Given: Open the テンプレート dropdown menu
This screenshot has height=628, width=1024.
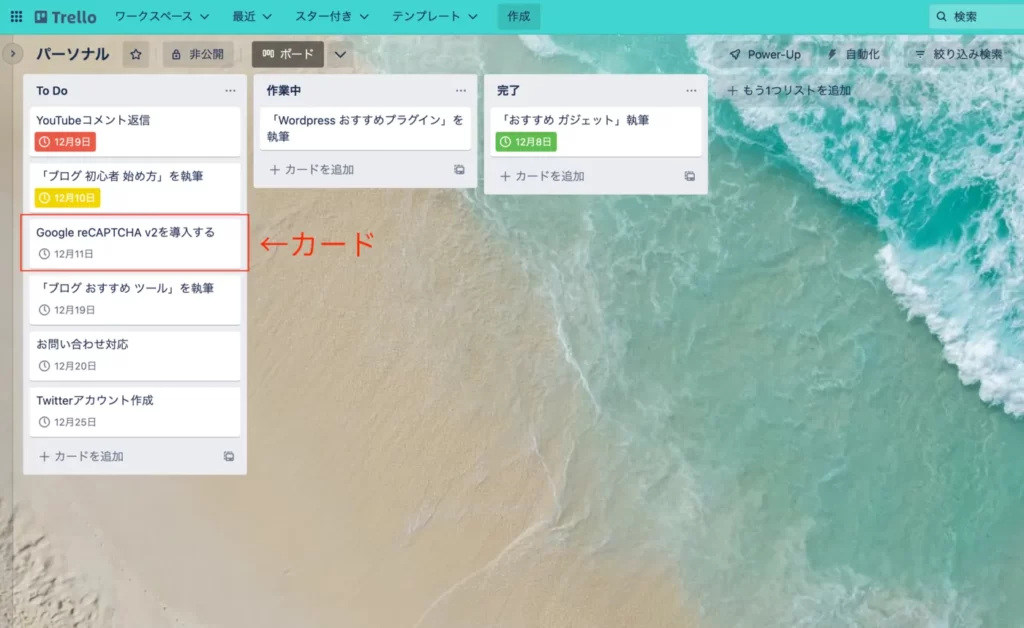Looking at the screenshot, I should 434,16.
